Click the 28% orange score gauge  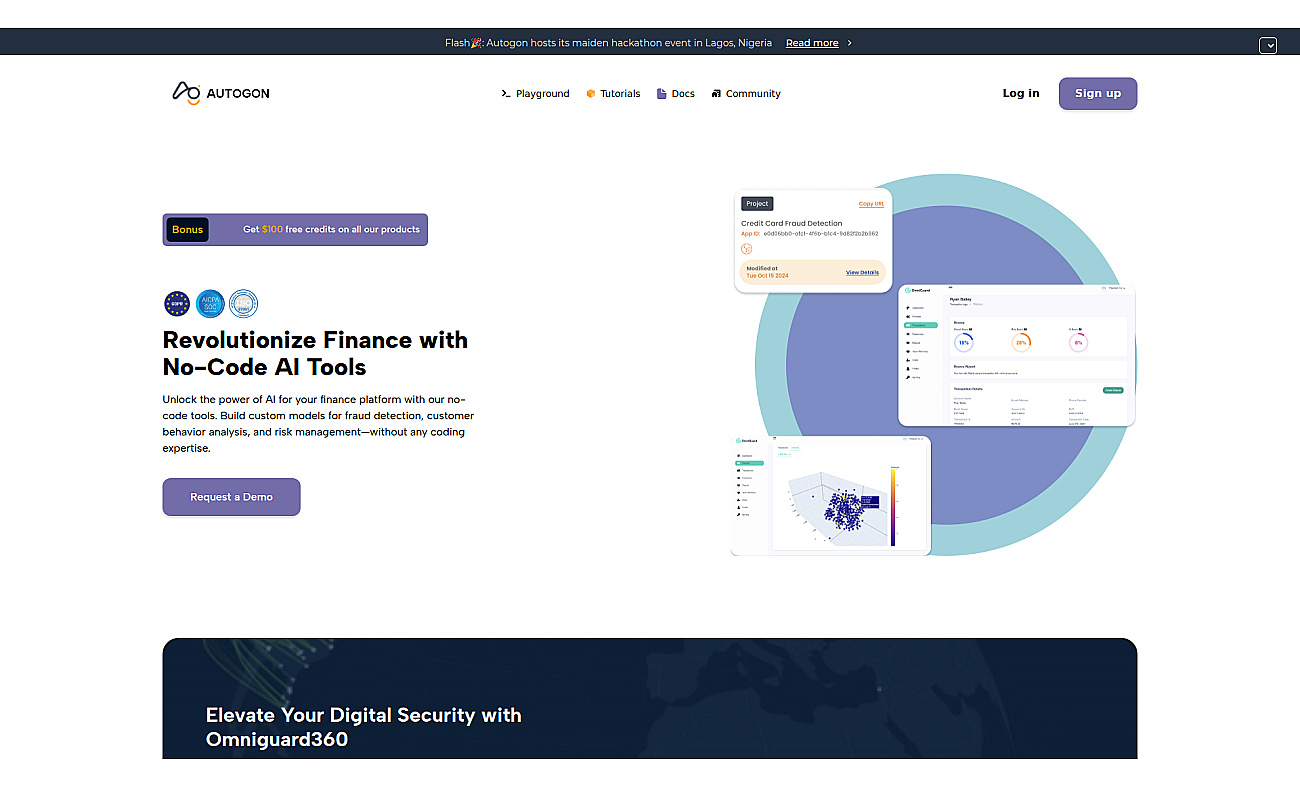(1021, 341)
